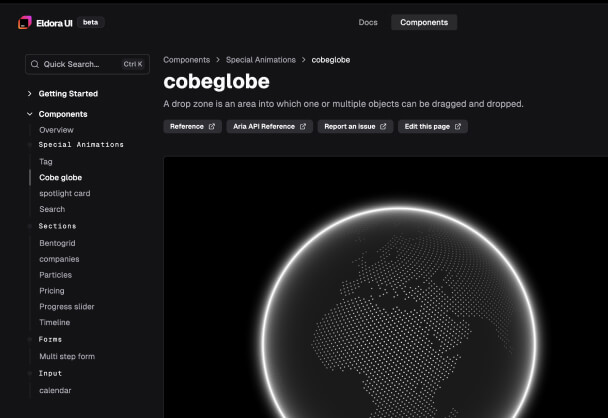The width and height of the screenshot is (608, 418).
Task: Open the calendar input page
Action: (55, 390)
